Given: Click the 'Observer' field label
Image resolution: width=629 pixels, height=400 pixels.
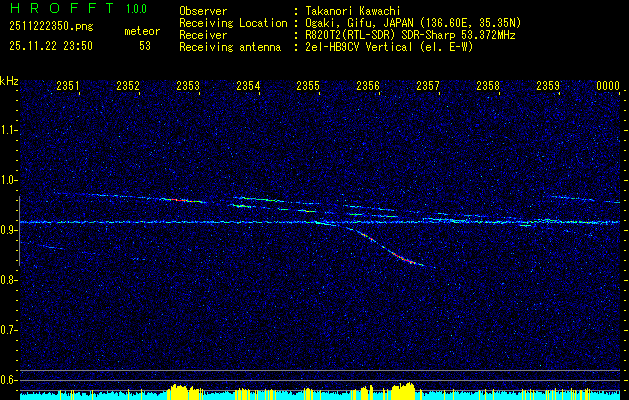Looking at the screenshot, I should pos(203,11).
